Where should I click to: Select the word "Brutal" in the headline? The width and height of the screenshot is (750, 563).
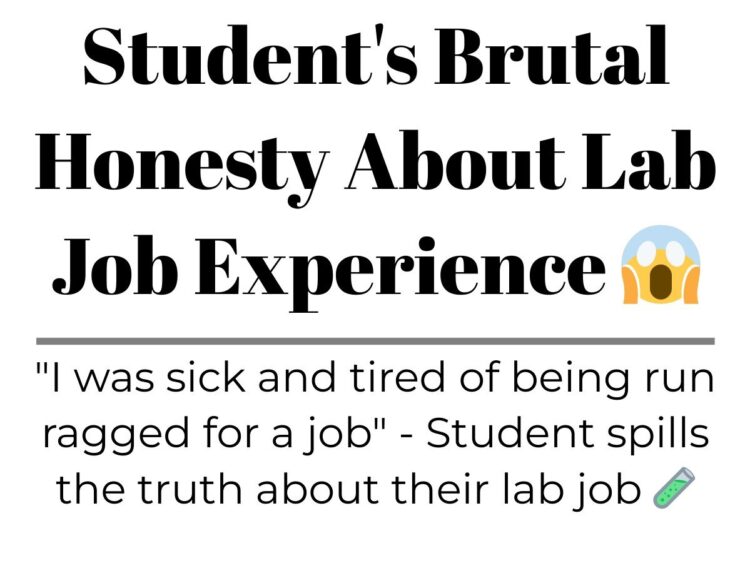pos(551,56)
